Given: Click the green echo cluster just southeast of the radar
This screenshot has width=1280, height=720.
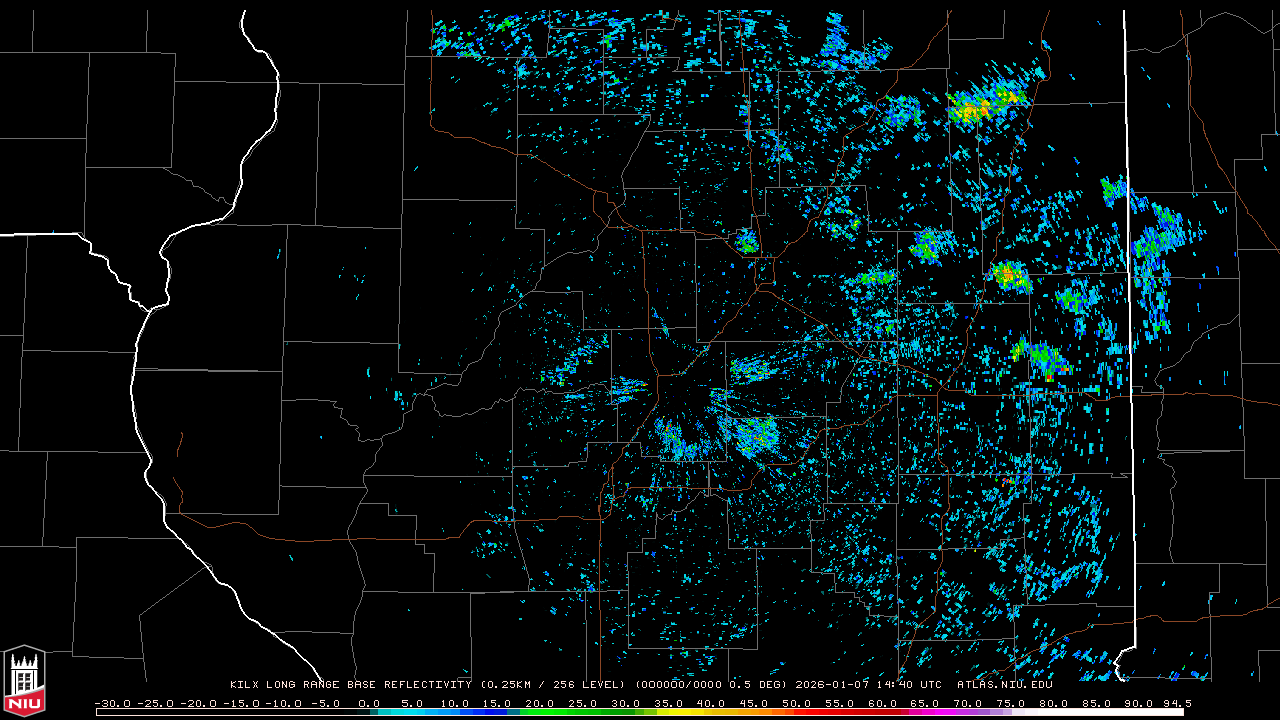Looking at the screenshot, I should tap(757, 435).
